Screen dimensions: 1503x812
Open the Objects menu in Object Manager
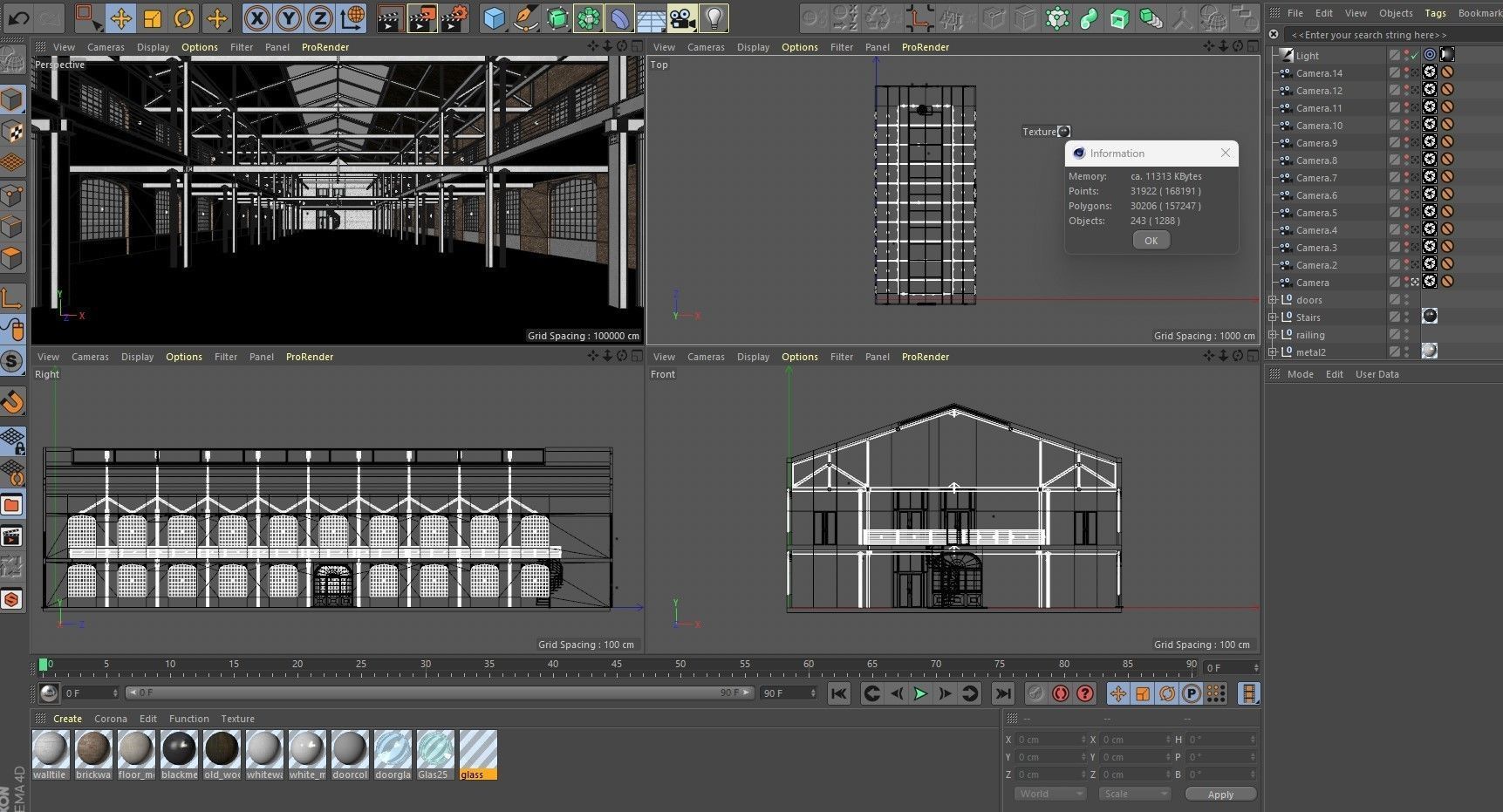[x=1396, y=13]
